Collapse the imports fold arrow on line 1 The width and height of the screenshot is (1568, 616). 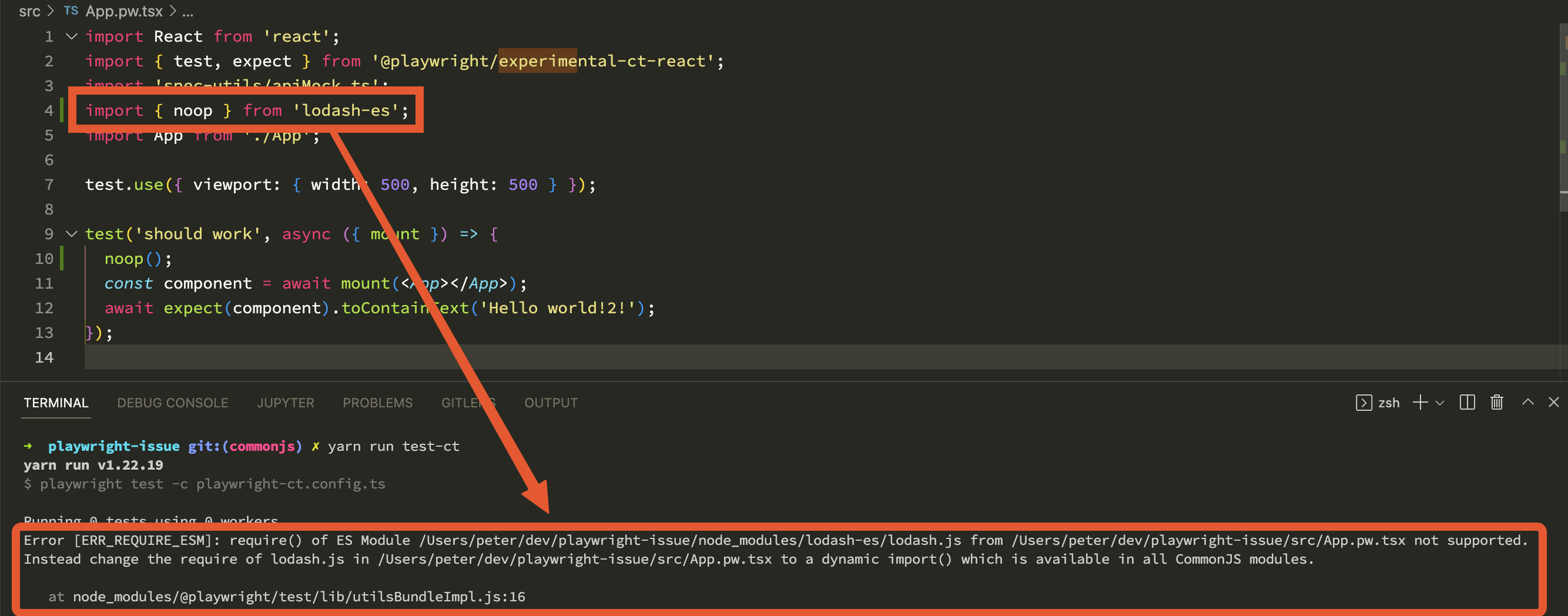(71, 36)
